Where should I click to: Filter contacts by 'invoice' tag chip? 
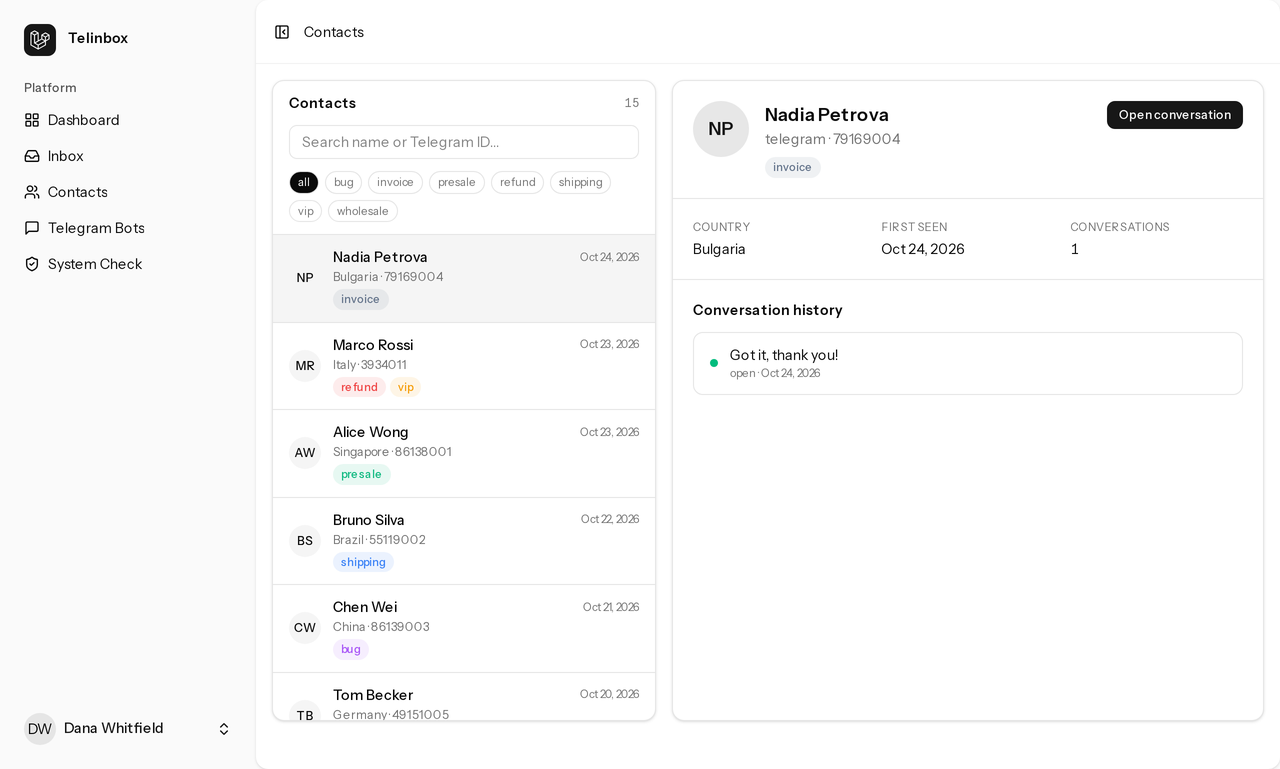coord(395,182)
